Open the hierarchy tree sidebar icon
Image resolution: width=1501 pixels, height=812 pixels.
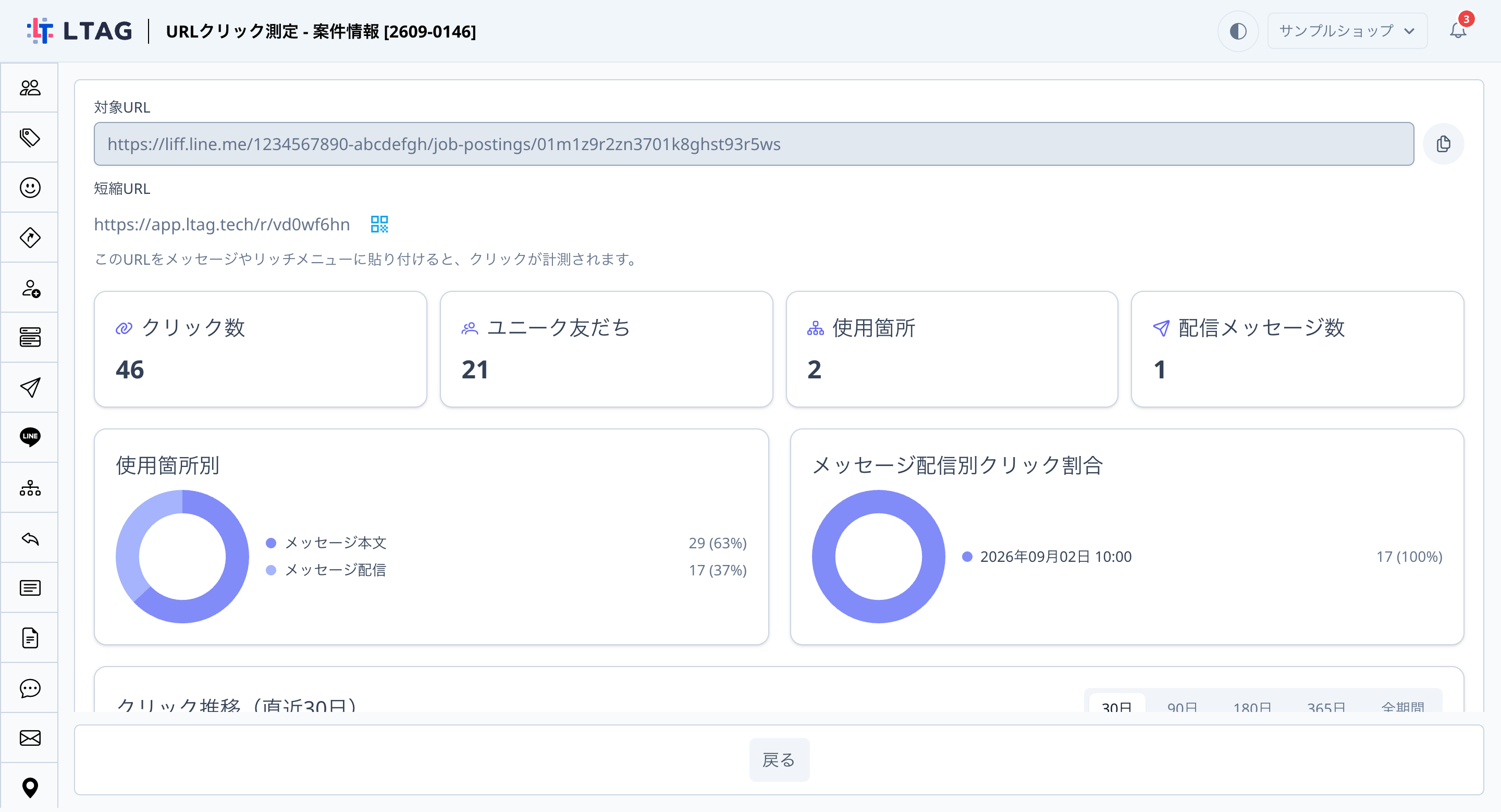pyautogui.click(x=30, y=488)
